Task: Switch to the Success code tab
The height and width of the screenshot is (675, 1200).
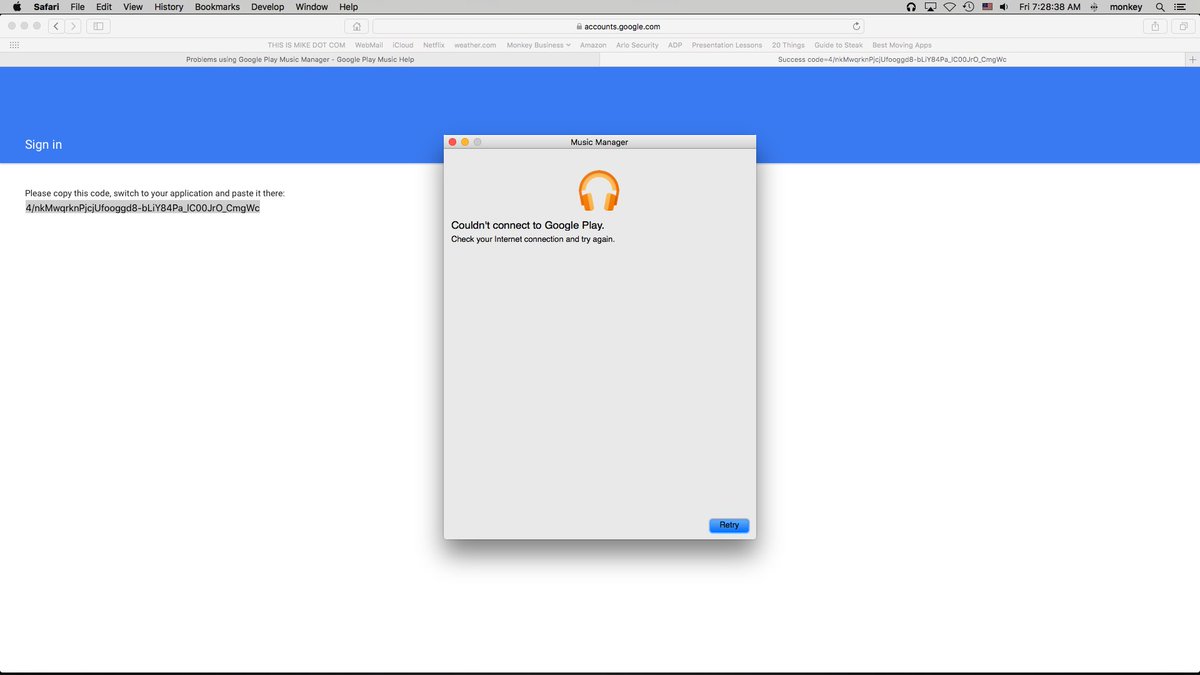Action: click(x=892, y=60)
